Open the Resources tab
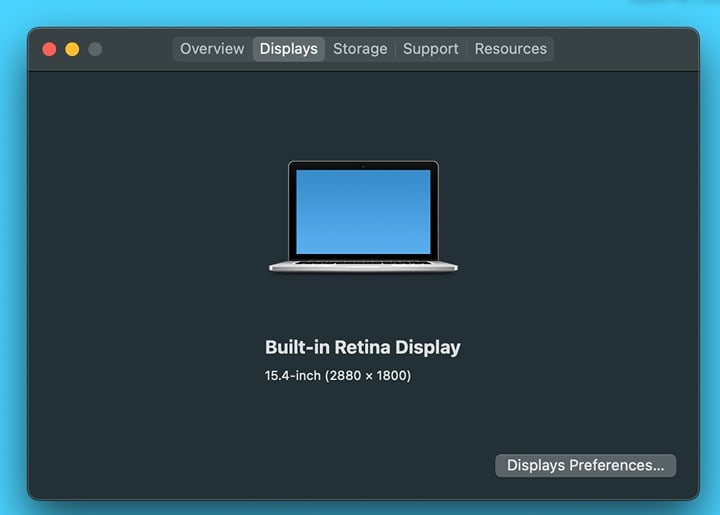The image size is (720, 515). pos(511,49)
